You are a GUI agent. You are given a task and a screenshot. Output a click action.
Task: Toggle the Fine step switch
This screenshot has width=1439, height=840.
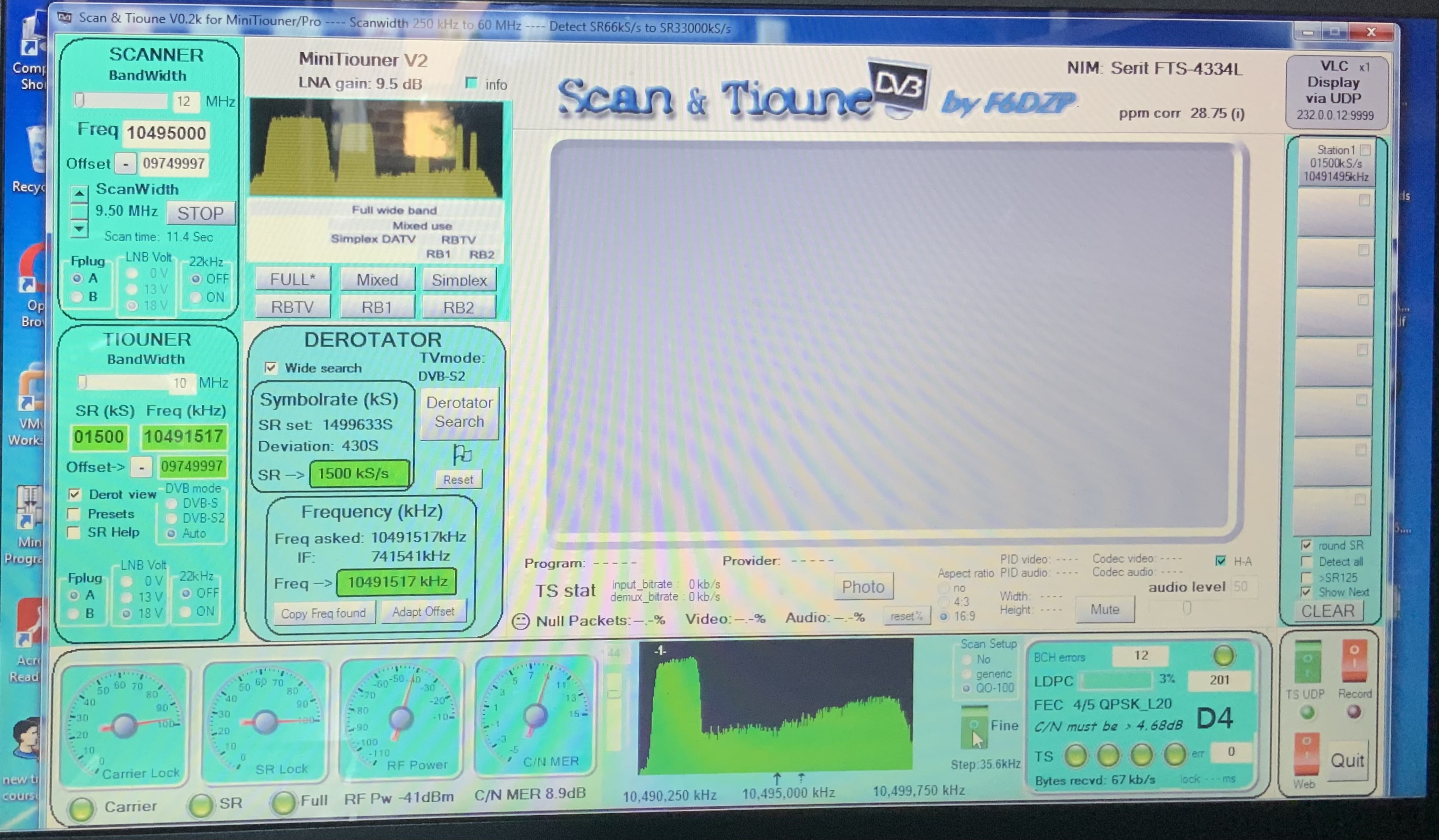pos(974,727)
